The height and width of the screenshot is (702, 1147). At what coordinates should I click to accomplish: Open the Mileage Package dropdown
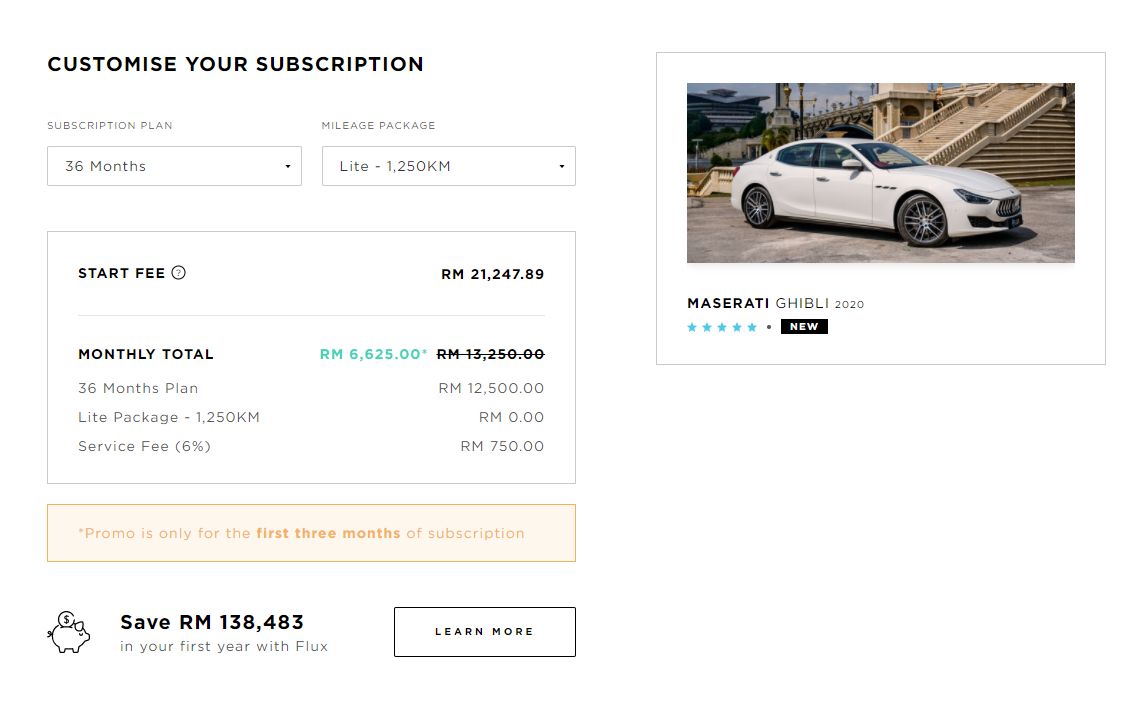pyautogui.click(x=448, y=166)
